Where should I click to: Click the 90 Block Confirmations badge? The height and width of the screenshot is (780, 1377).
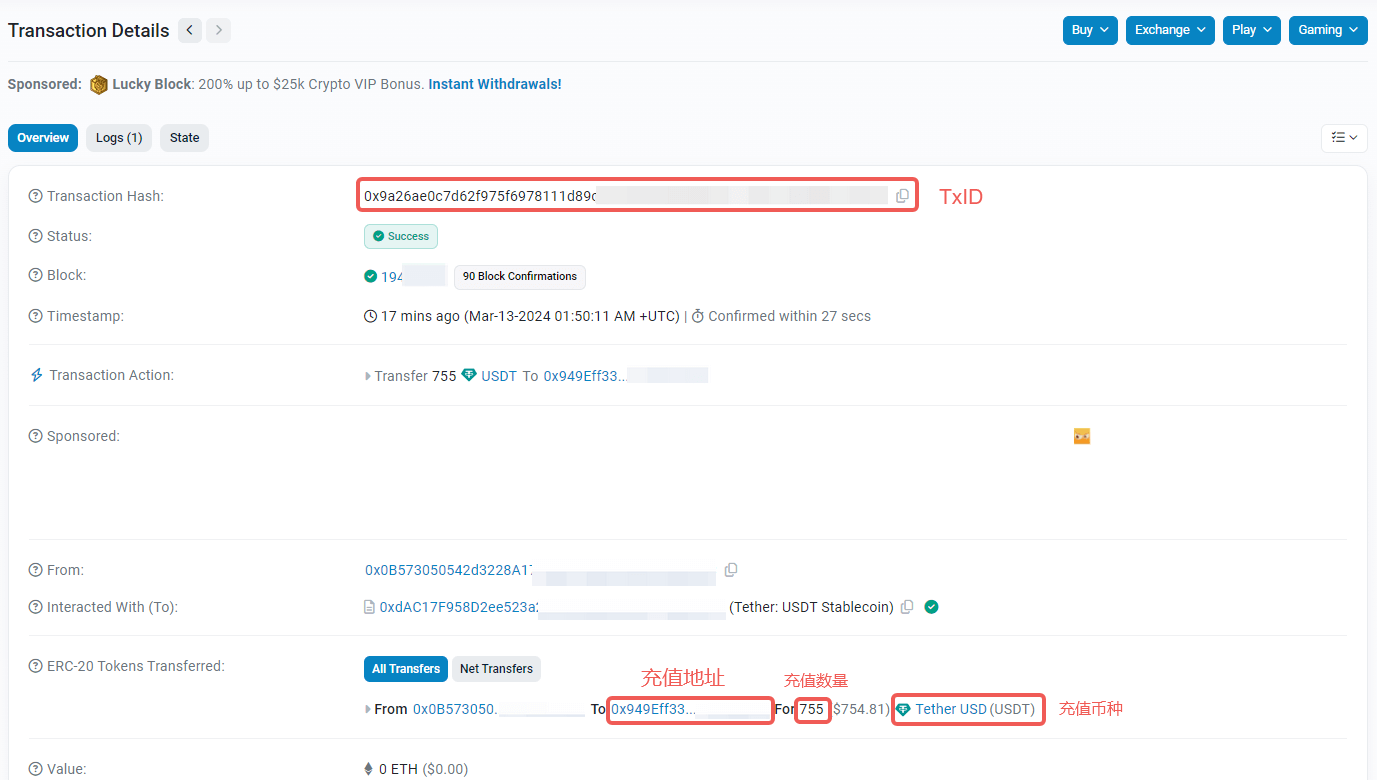click(519, 277)
